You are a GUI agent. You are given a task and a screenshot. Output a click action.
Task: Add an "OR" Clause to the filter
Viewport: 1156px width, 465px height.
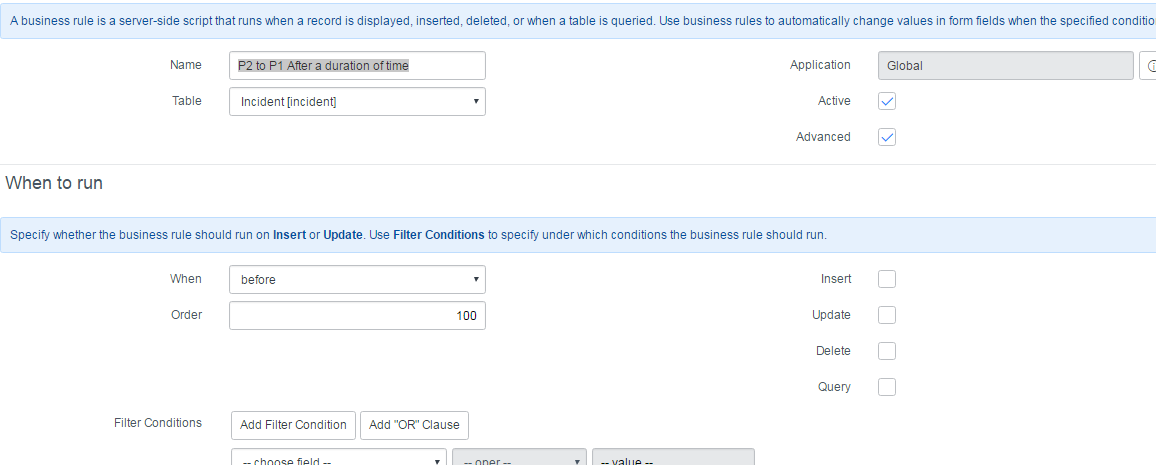[414, 425]
